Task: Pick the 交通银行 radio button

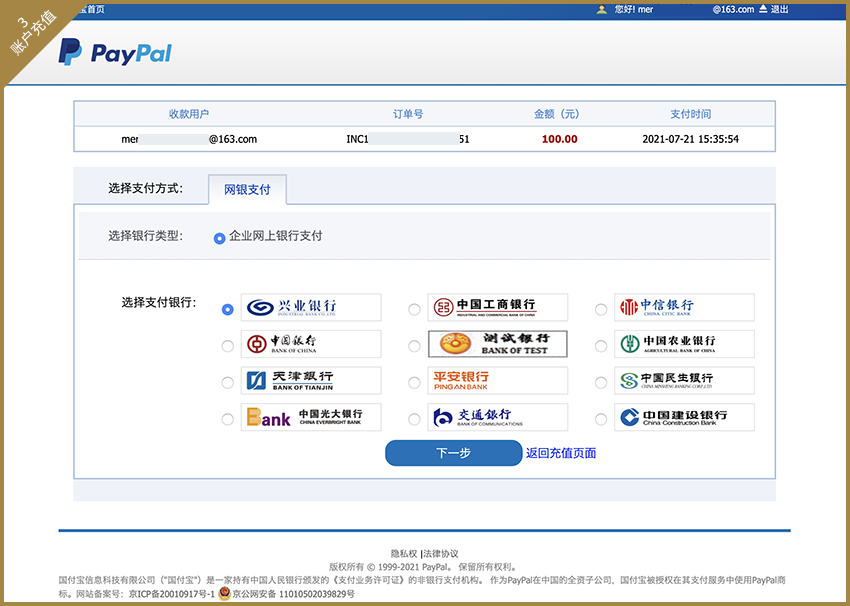Action: [x=414, y=419]
